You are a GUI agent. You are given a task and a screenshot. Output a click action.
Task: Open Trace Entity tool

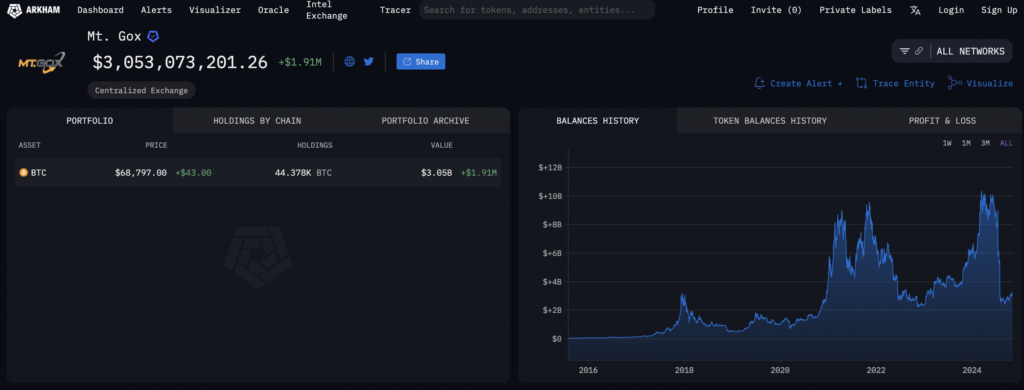[x=895, y=83]
